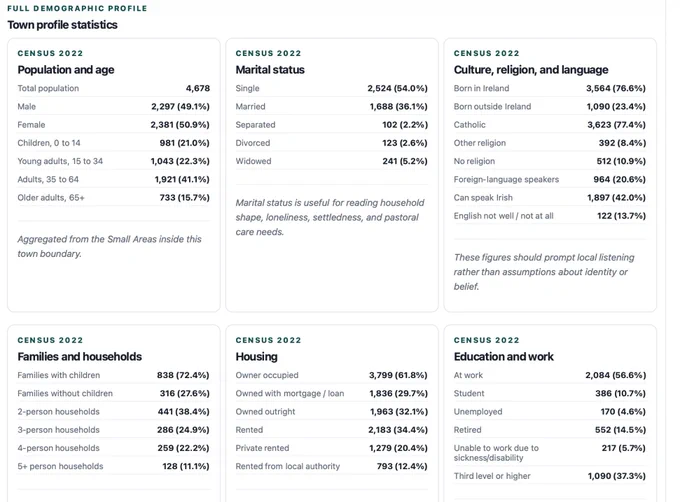Click the Population and age card heading
This screenshot has width=680, height=502.
tap(66, 70)
